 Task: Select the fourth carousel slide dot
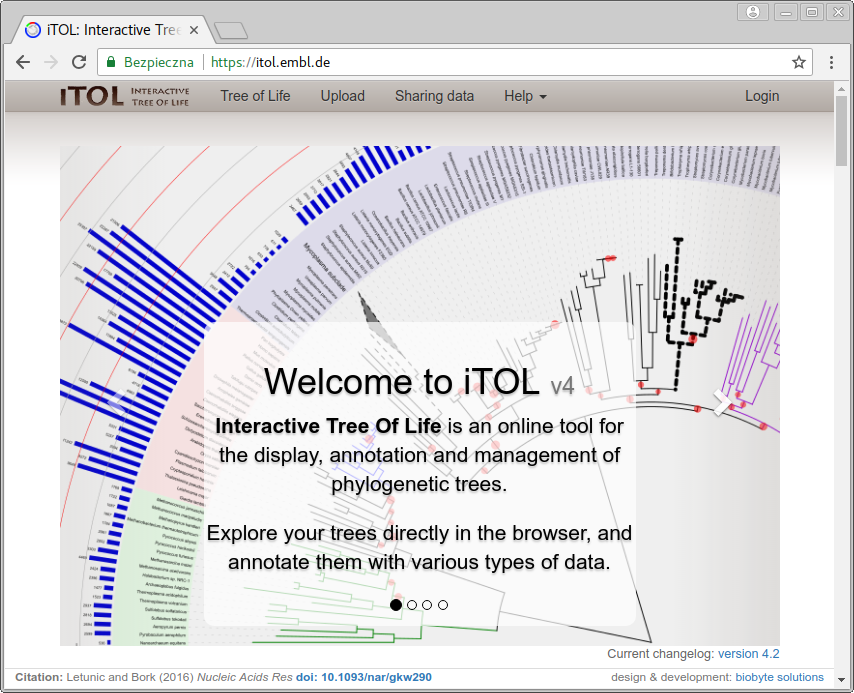point(443,605)
